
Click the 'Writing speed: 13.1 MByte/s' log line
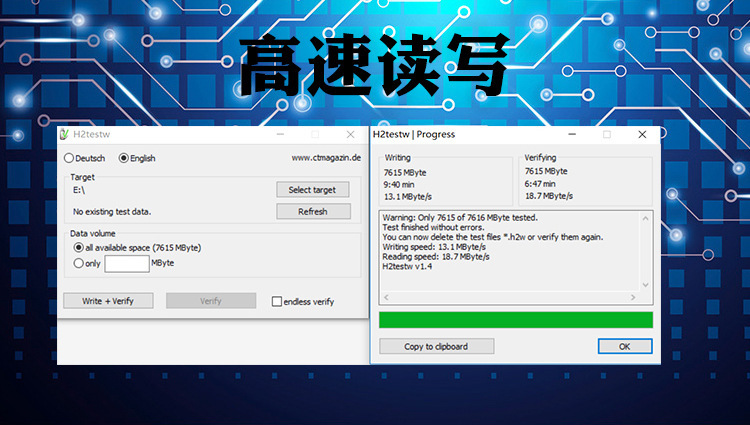click(x=434, y=247)
